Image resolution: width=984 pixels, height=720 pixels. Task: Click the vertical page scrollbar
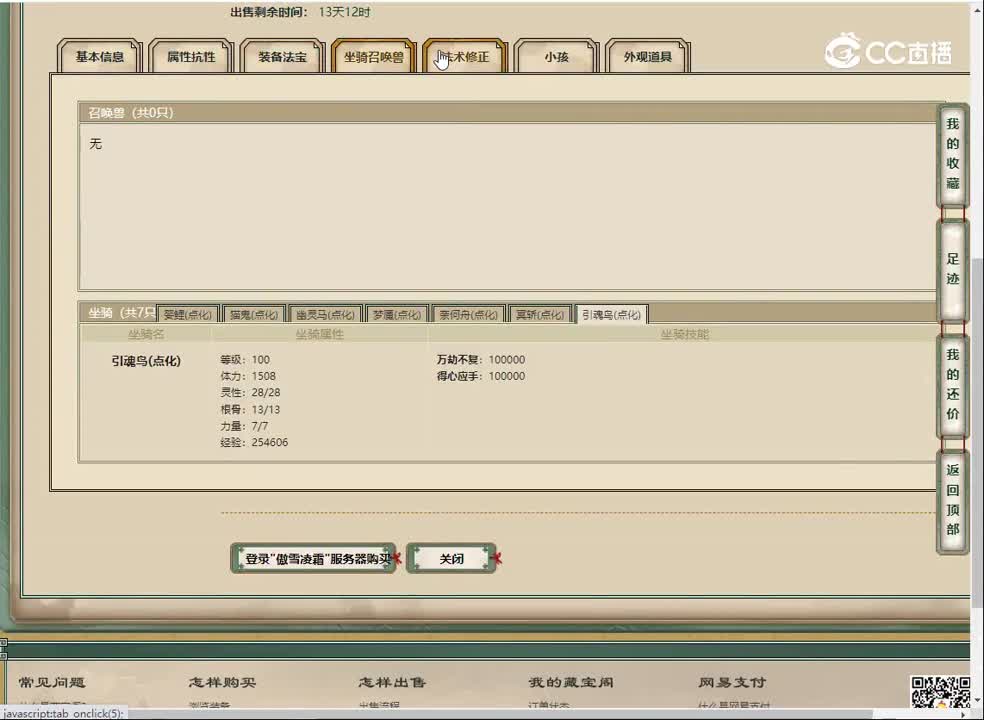pos(976,300)
